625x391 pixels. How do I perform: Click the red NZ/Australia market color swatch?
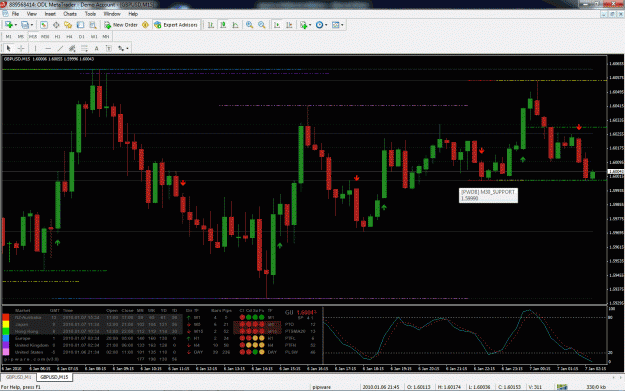point(6,318)
